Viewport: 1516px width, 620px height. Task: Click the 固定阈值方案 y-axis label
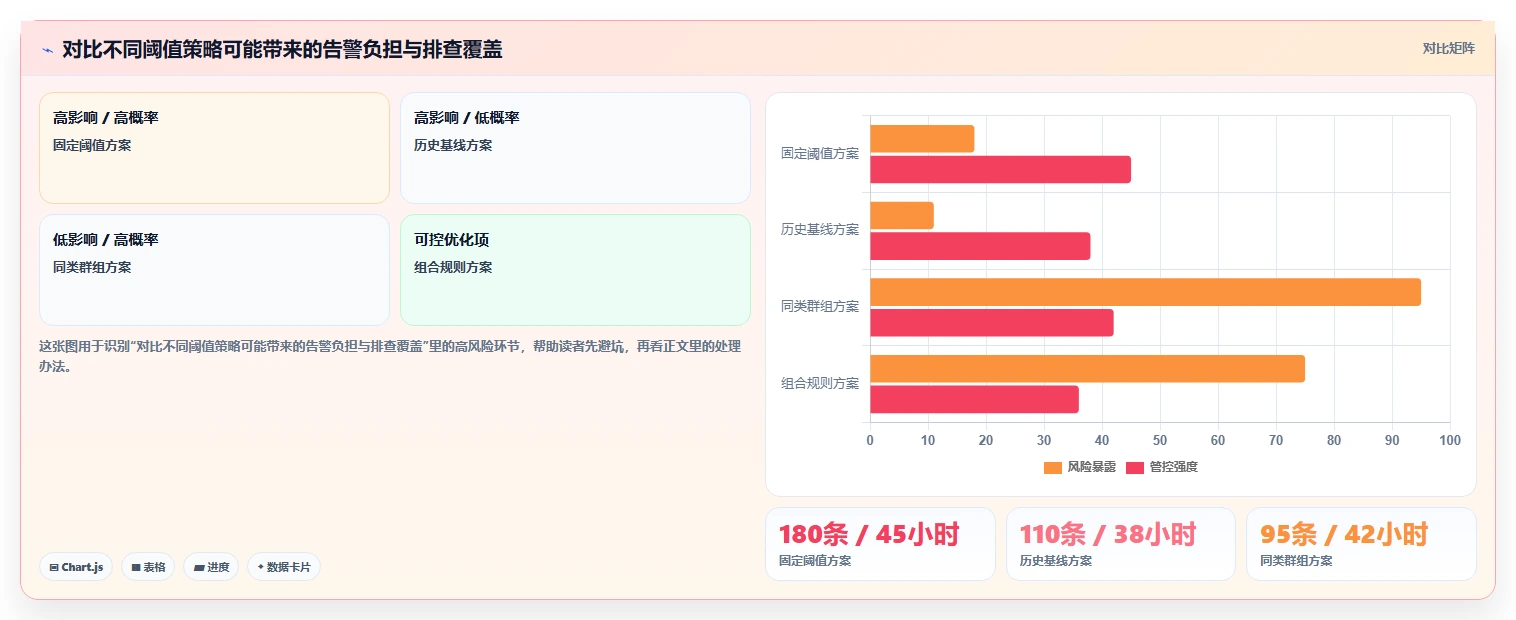820,154
